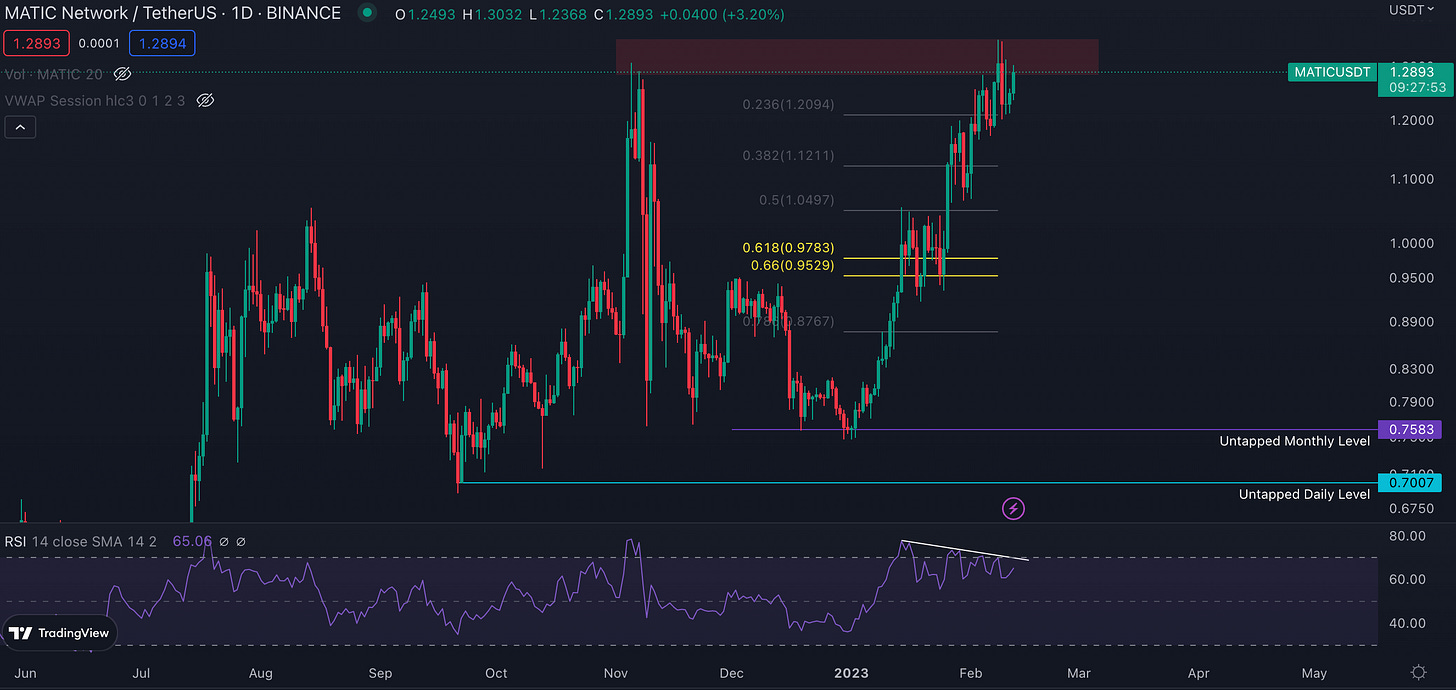Click the 40.00 RSI axis value
This screenshot has height=690, width=1456.
pos(1408,623)
